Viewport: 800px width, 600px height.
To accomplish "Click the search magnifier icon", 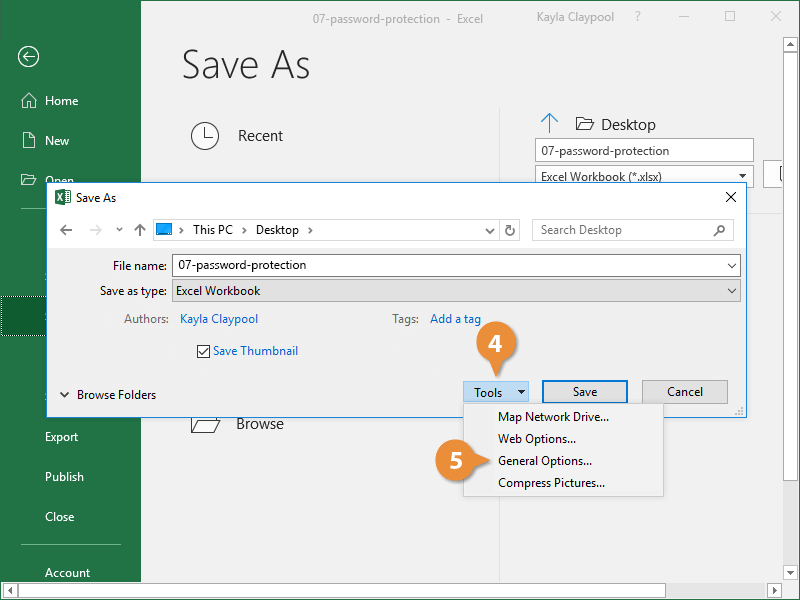I will (719, 230).
